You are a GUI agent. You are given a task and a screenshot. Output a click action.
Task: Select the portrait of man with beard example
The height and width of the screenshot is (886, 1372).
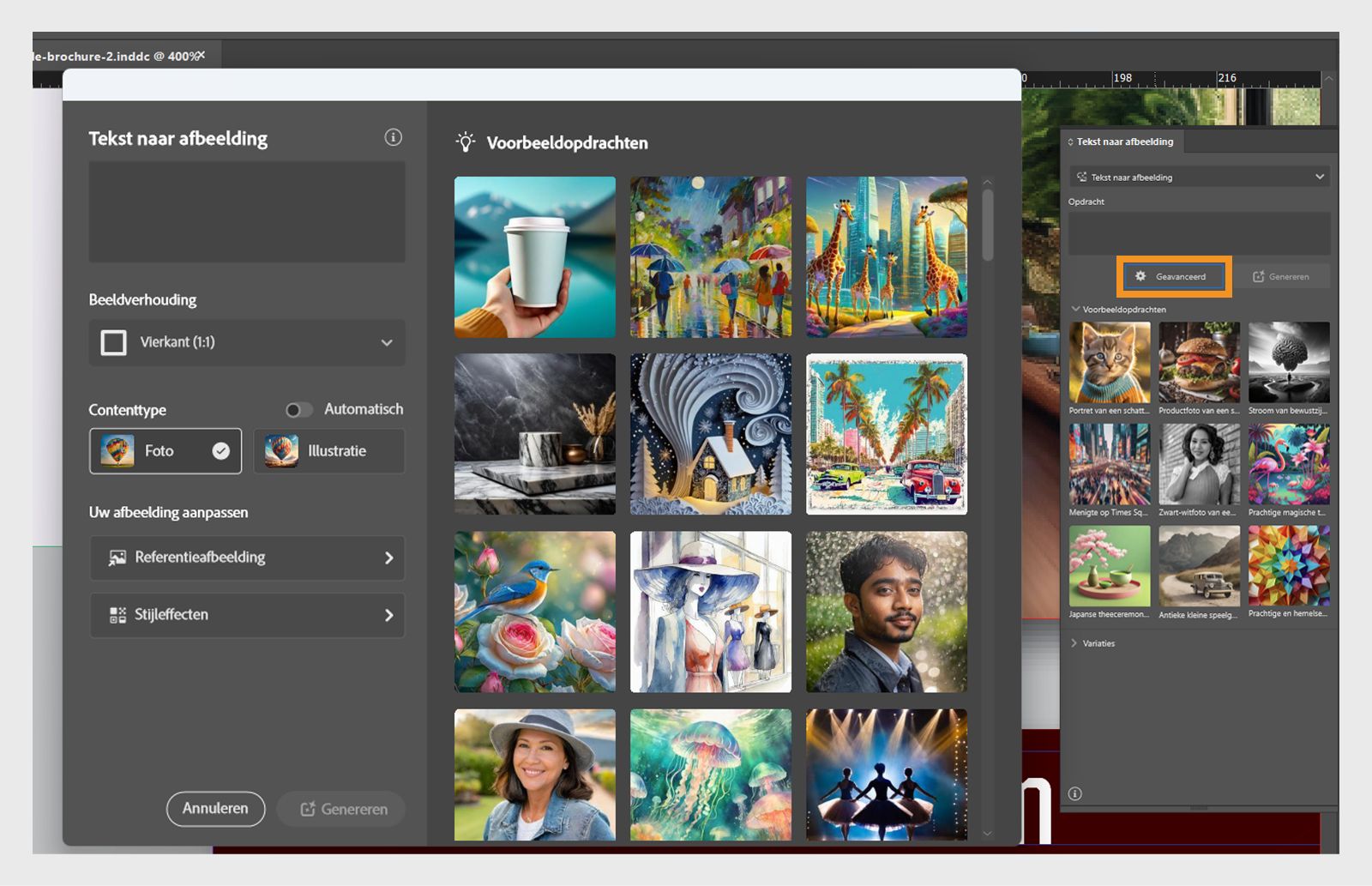click(x=887, y=612)
